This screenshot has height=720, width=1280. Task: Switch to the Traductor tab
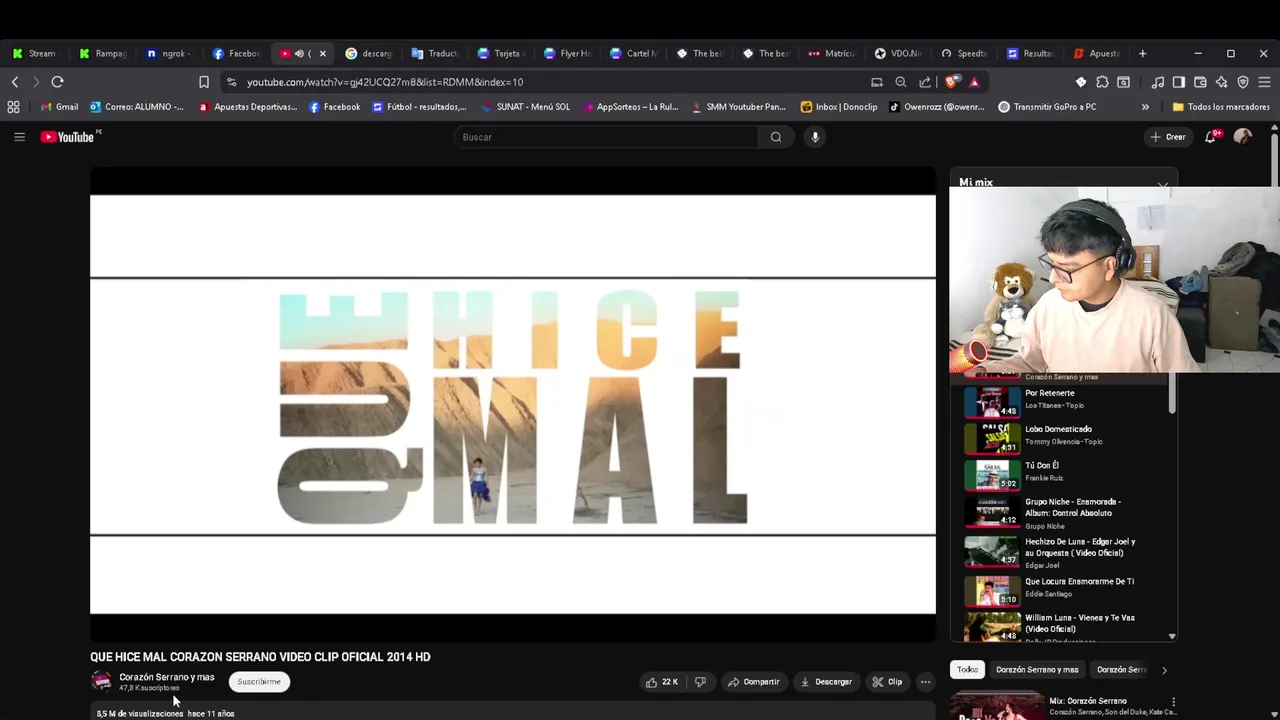(x=437, y=54)
